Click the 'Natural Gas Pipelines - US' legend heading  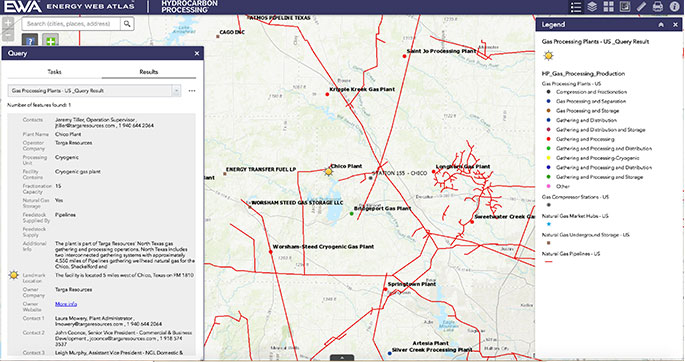[571, 254]
